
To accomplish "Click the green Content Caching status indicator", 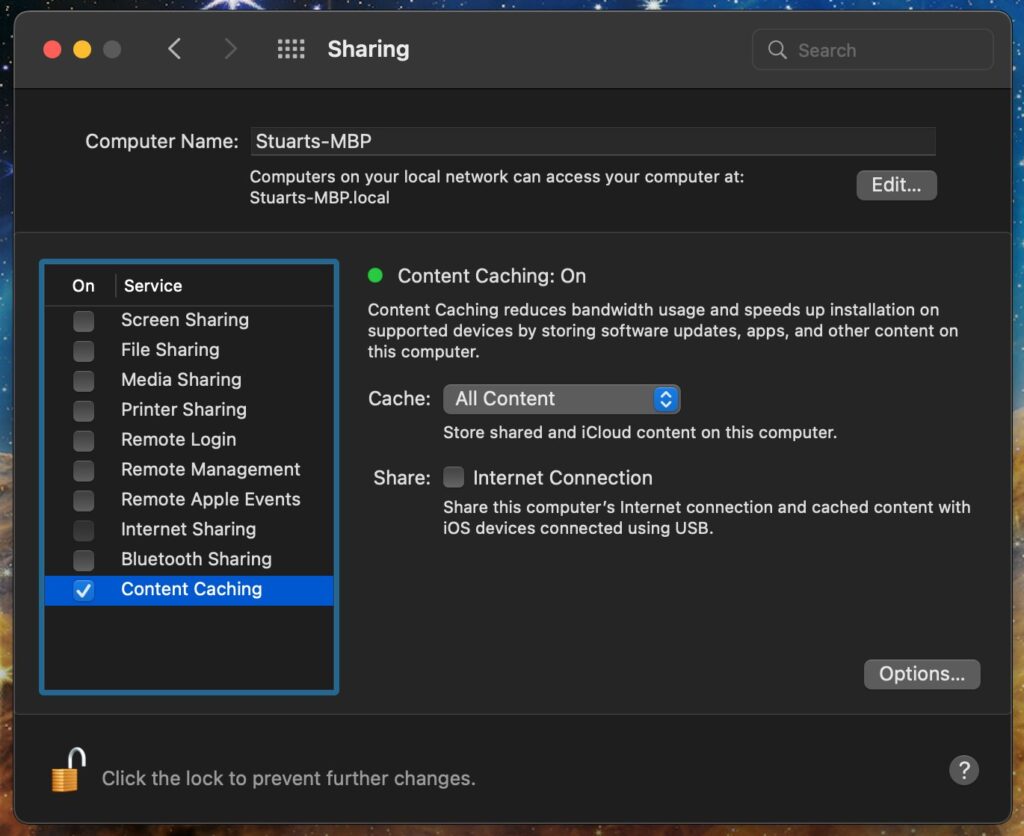I will click(x=376, y=276).
